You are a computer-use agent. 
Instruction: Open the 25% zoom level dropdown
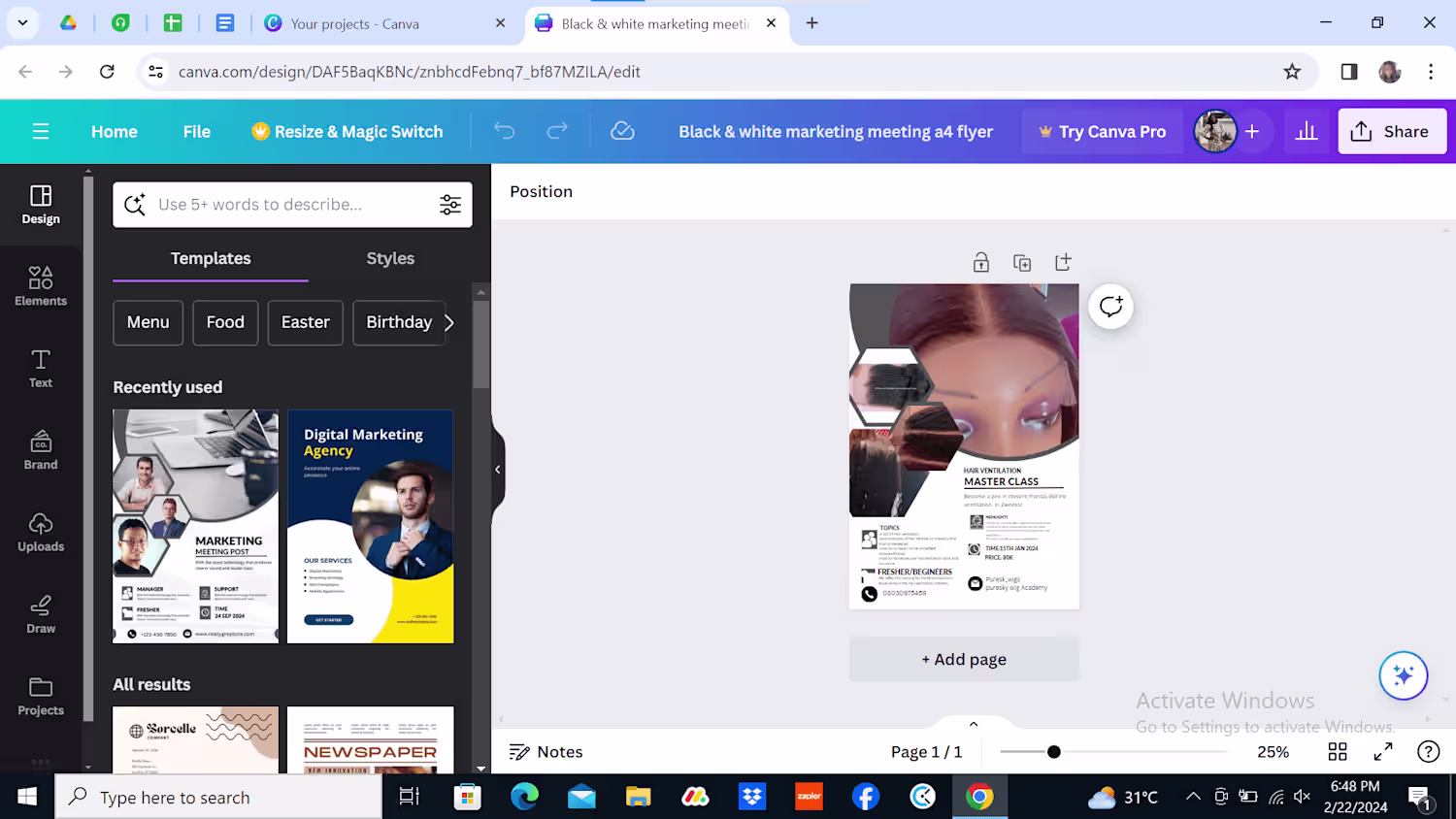[1274, 752]
